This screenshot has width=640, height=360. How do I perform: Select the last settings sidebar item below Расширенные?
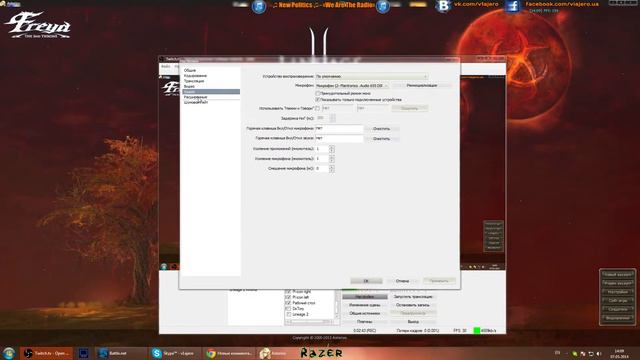196,102
